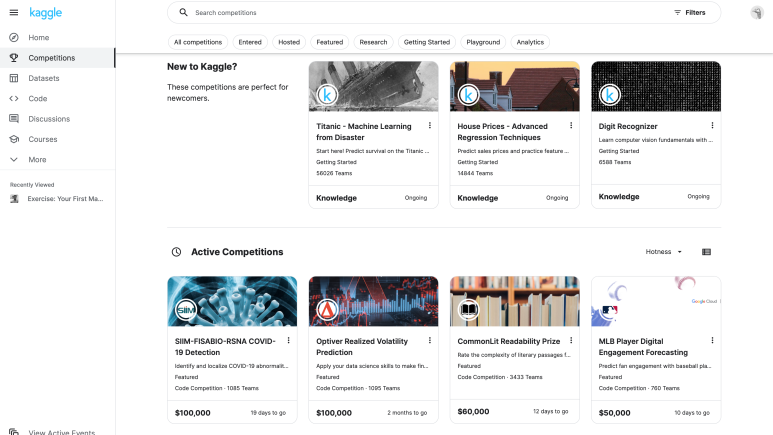Click View Active Events
The image size is (773, 435).
click(x=62, y=433)
